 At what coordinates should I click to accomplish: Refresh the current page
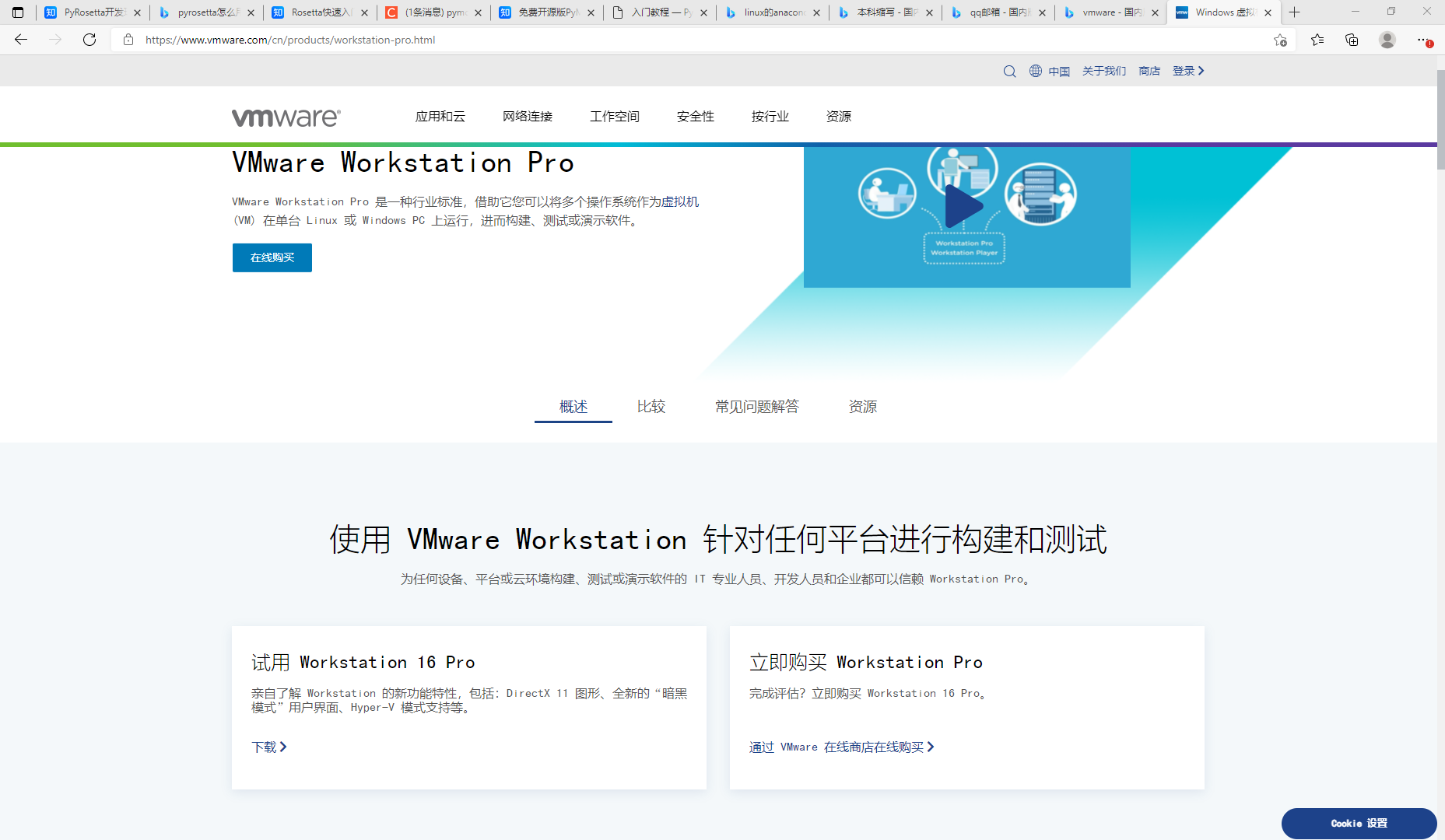[x=89, y=40]
